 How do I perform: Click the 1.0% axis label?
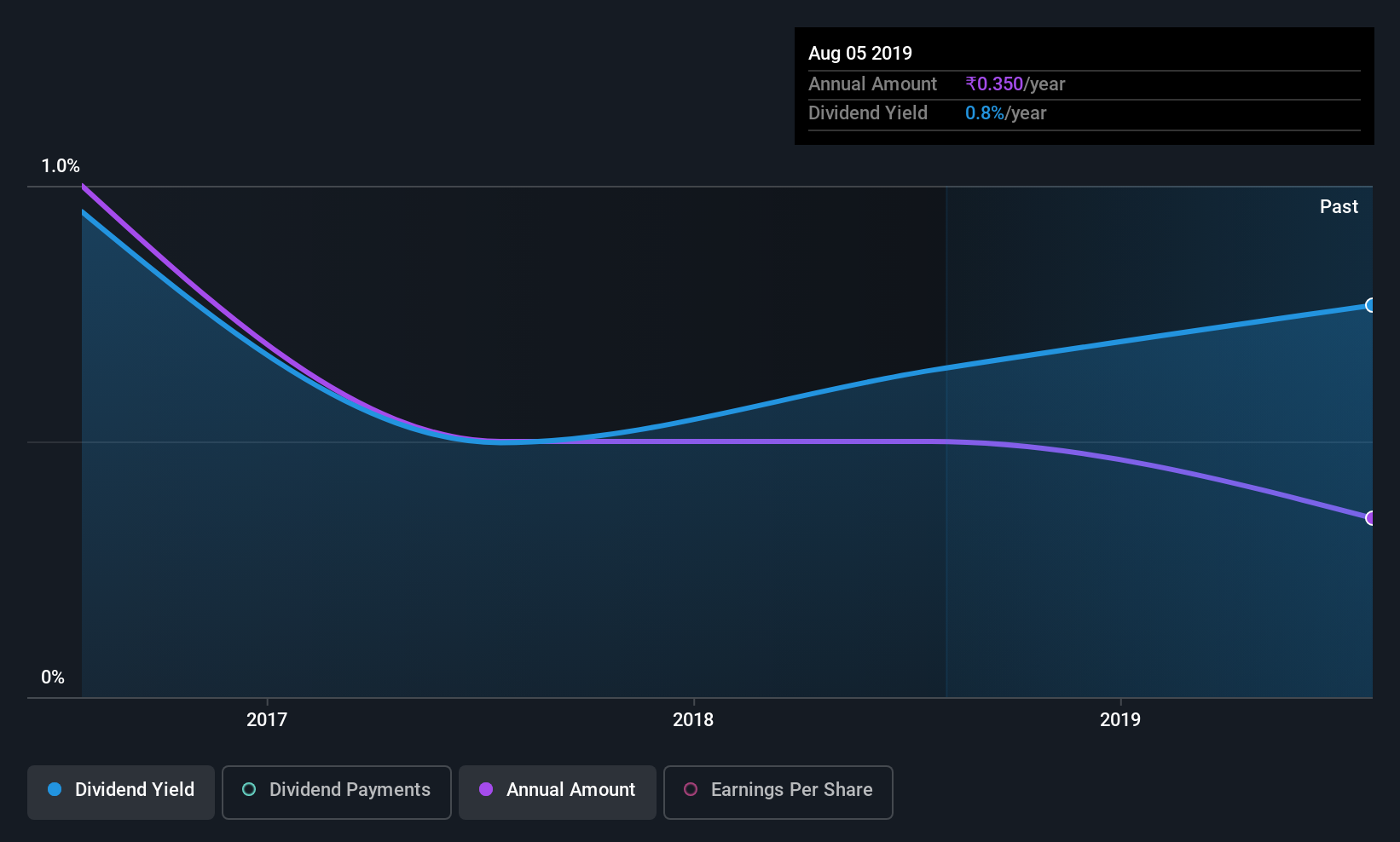point(61,166)
